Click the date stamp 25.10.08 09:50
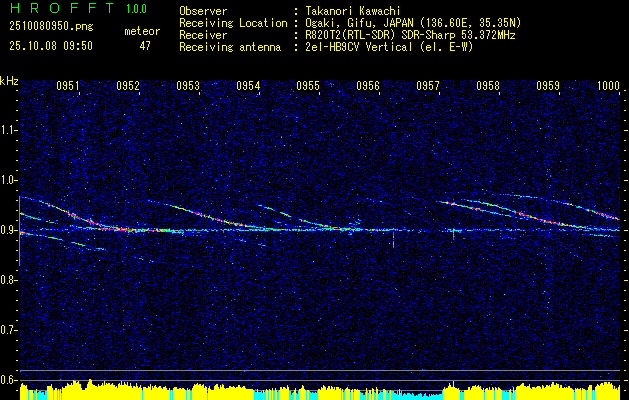The image size is (629, 400). pyautogui.click(x=51, y=46)
